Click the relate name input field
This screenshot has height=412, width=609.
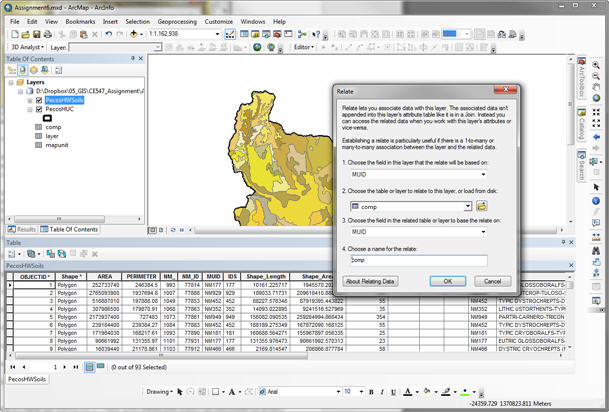pos(419,261)
